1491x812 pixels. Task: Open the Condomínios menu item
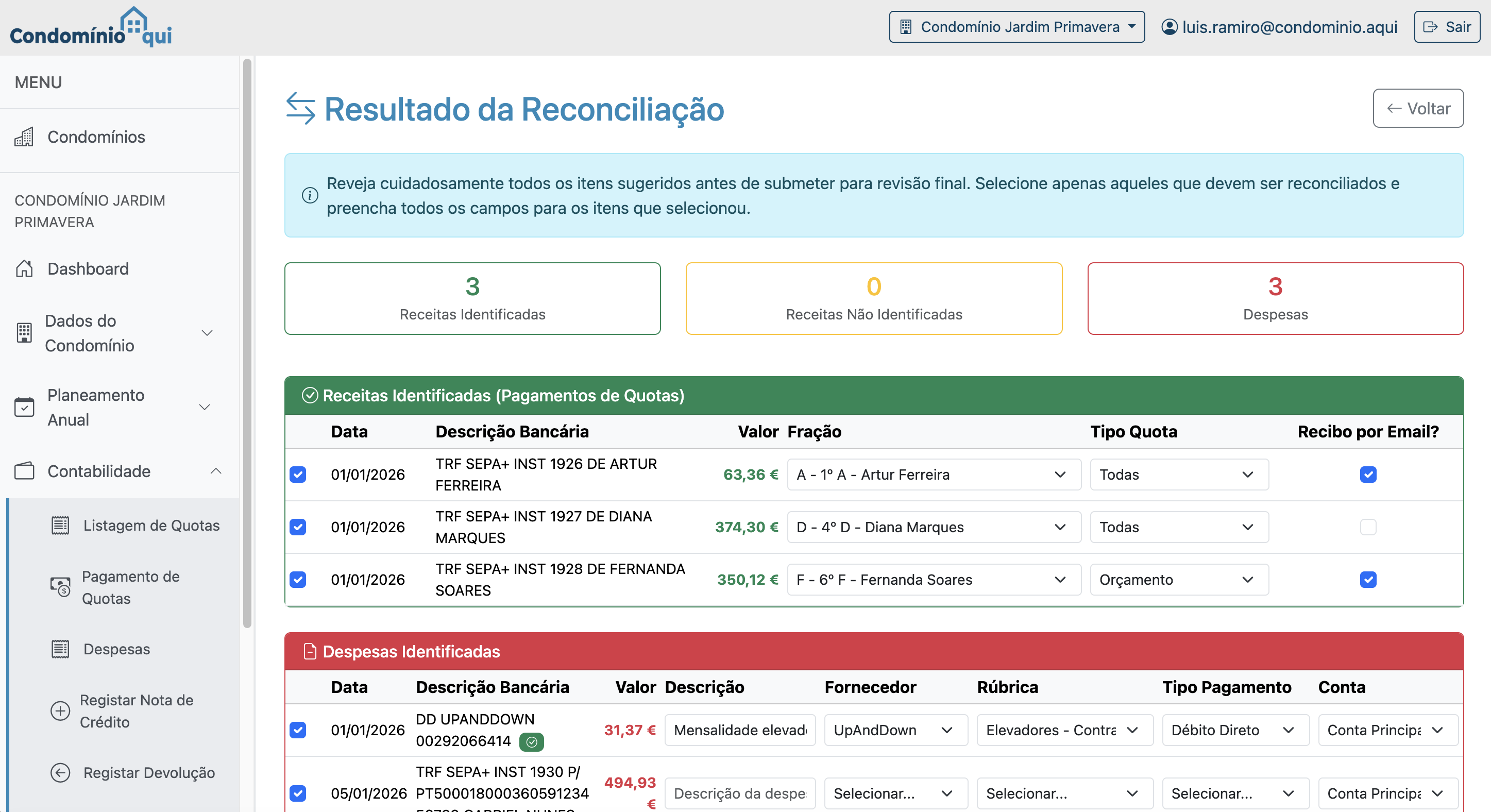[x=120, y=137]
